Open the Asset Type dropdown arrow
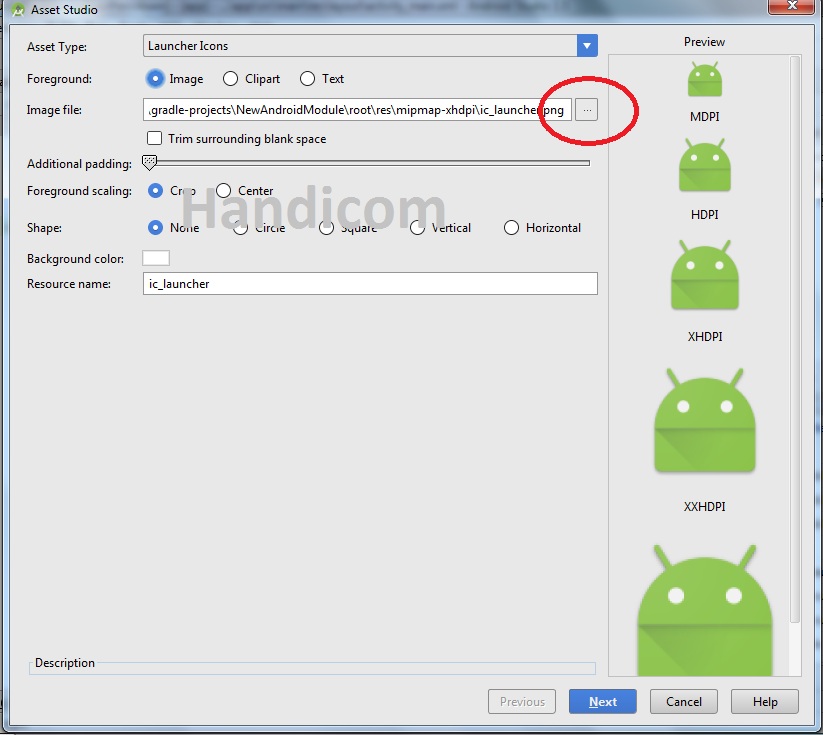This screenshot has height=735, width=823. click(587, 46)
